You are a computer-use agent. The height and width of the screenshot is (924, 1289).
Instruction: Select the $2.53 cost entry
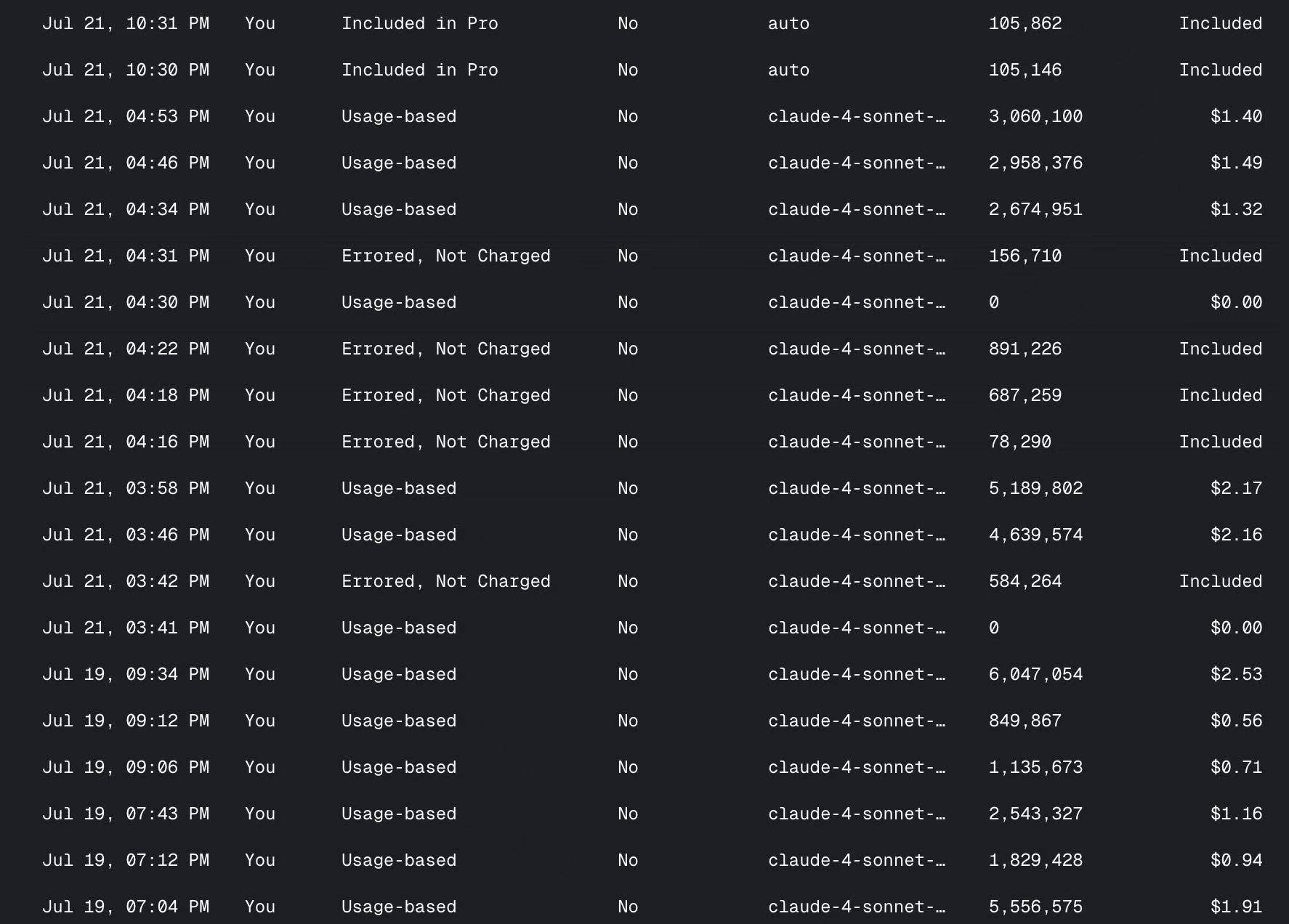[1236, 674]
